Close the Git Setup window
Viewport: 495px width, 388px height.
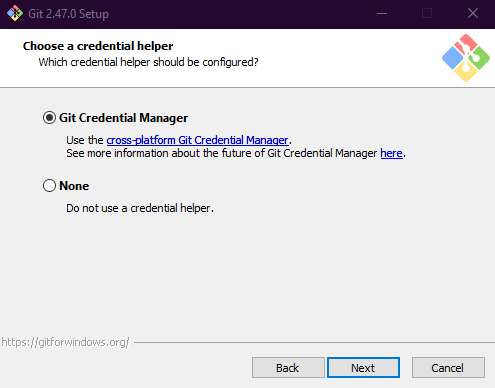pos(473,14)
